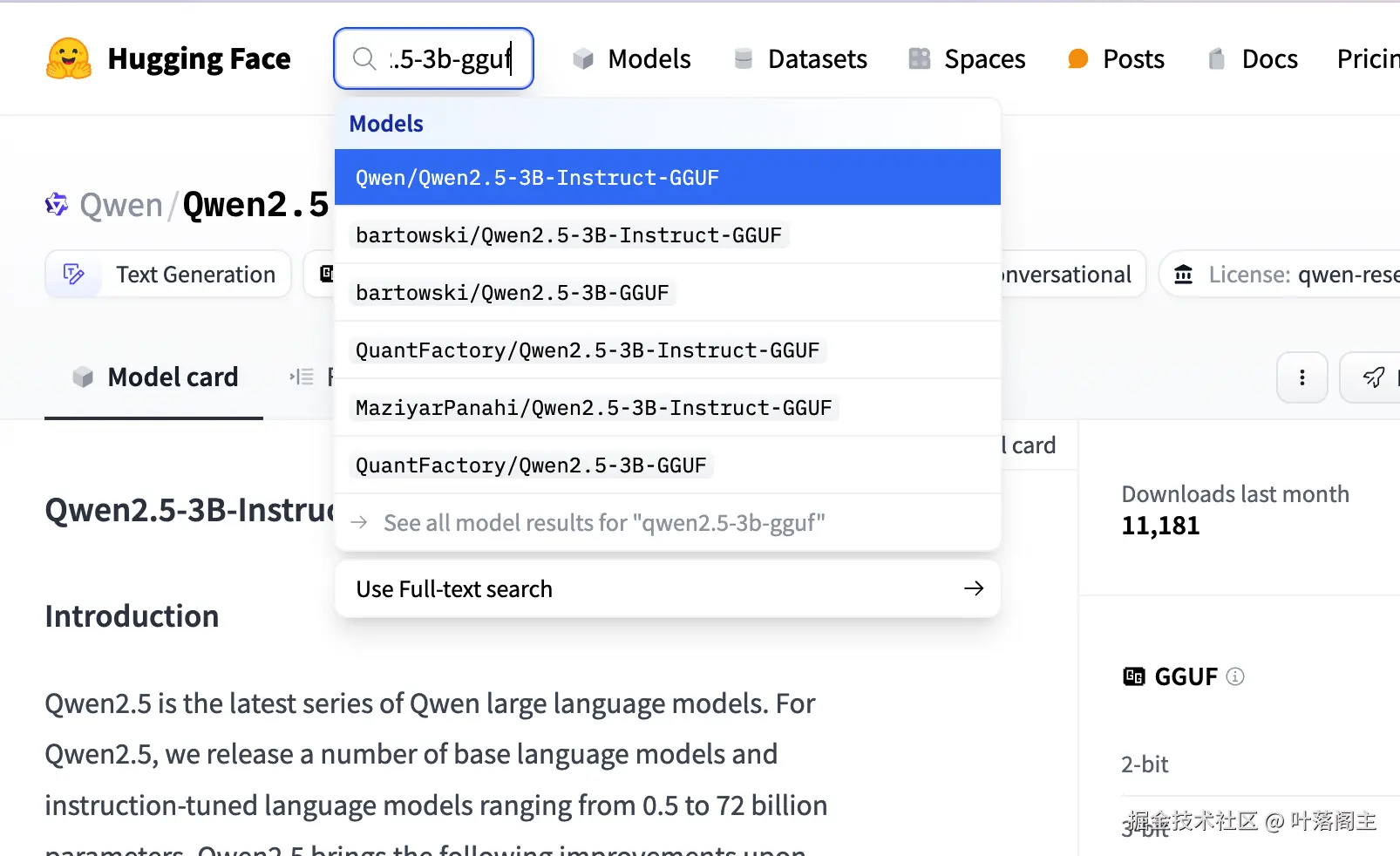Click the info icon next to the GGUF badge
Viewport: 1400px width, 856px height.
[1235, 676]
